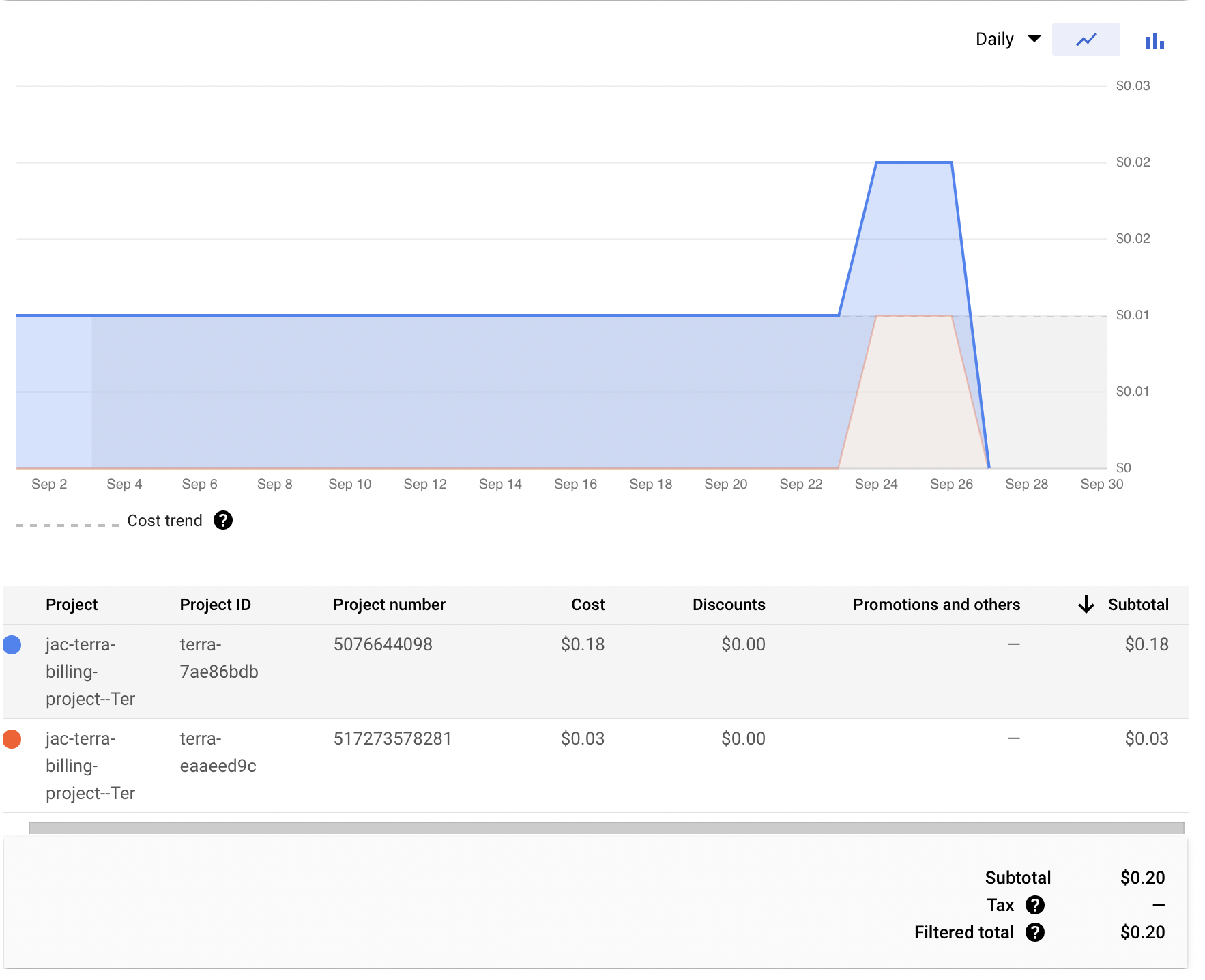
Task: Open Cost trend help icon
Action: [223, 520]
